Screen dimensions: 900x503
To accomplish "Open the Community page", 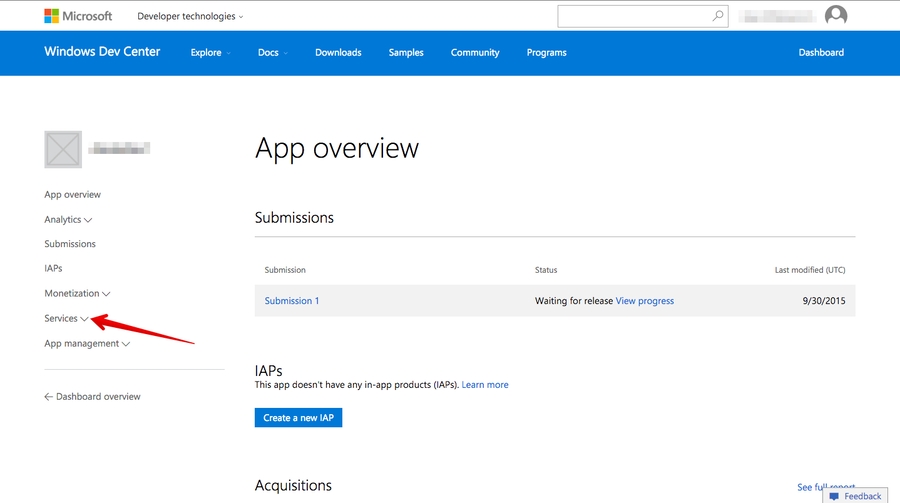I will click(x=475, y=53).
